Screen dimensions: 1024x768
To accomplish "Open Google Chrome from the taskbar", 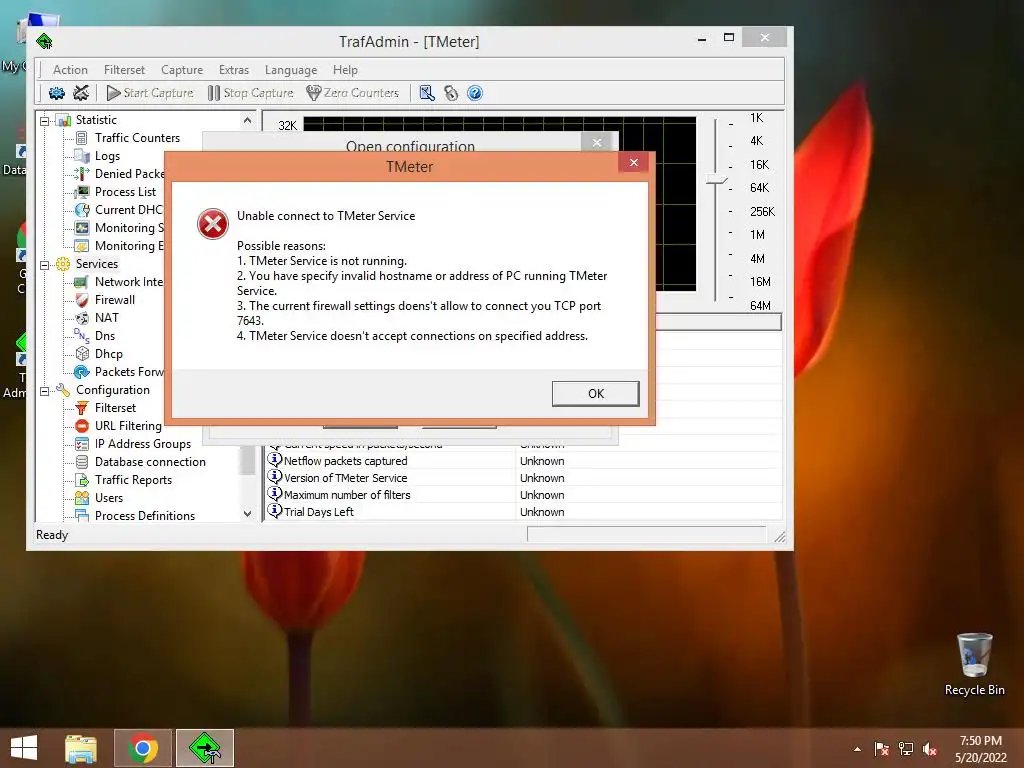I will pos(143,748).
